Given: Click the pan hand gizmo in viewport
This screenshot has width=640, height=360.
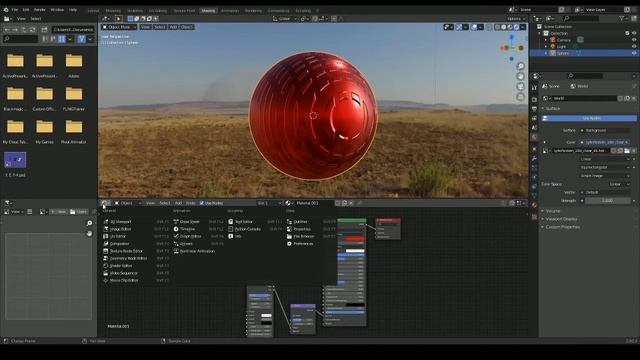Looking at the screenshot, I should click(x=520, y=76).
